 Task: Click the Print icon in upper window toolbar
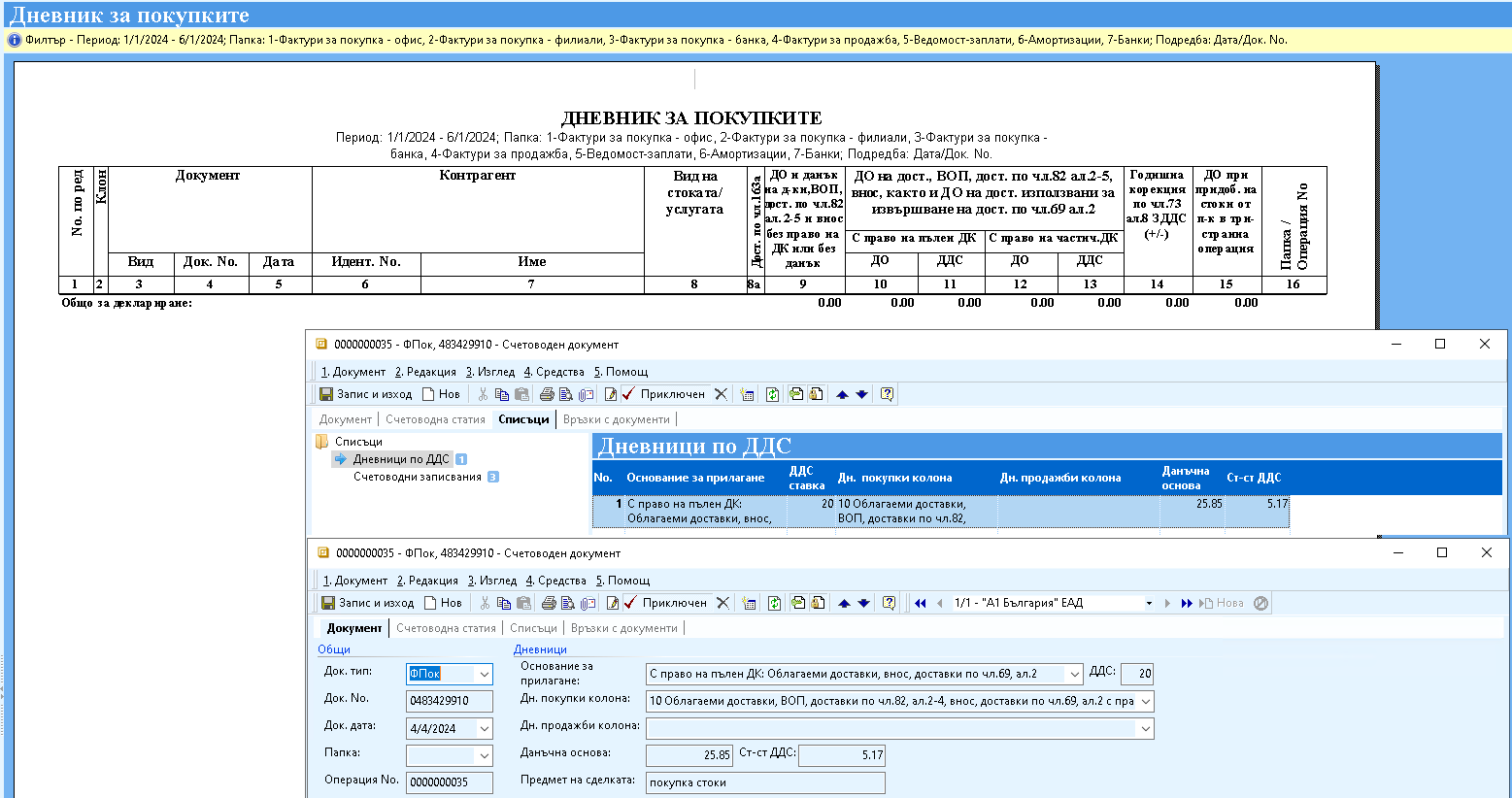pyautogui.click(x=547, y=394)
